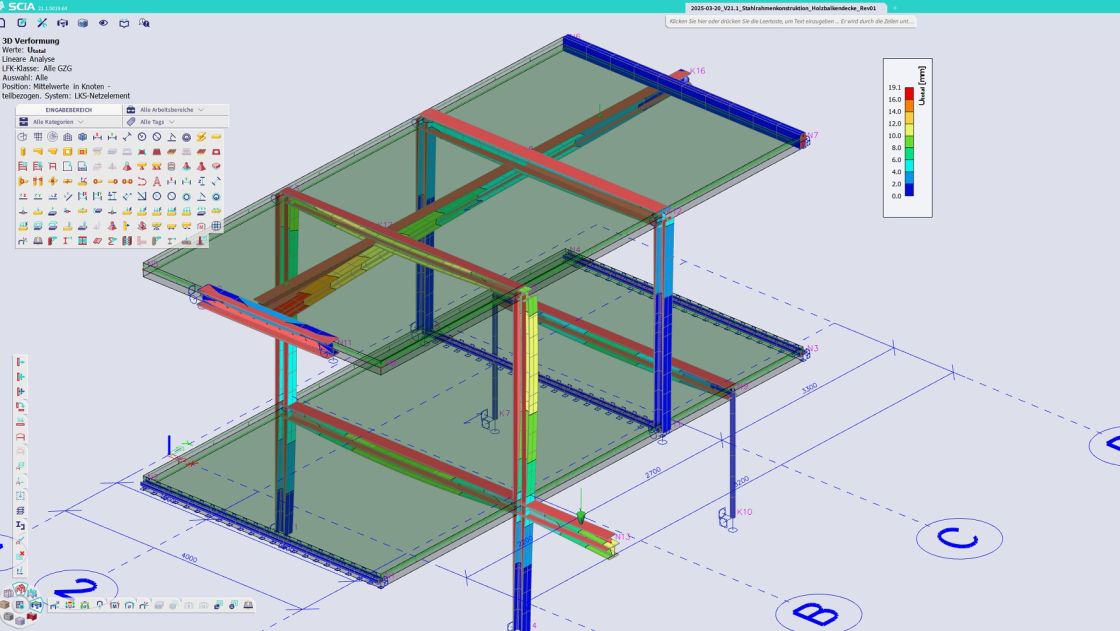Click the search magnifier icon in top toolbar
Screen dimensions: 1120x631
click(145, 22)
